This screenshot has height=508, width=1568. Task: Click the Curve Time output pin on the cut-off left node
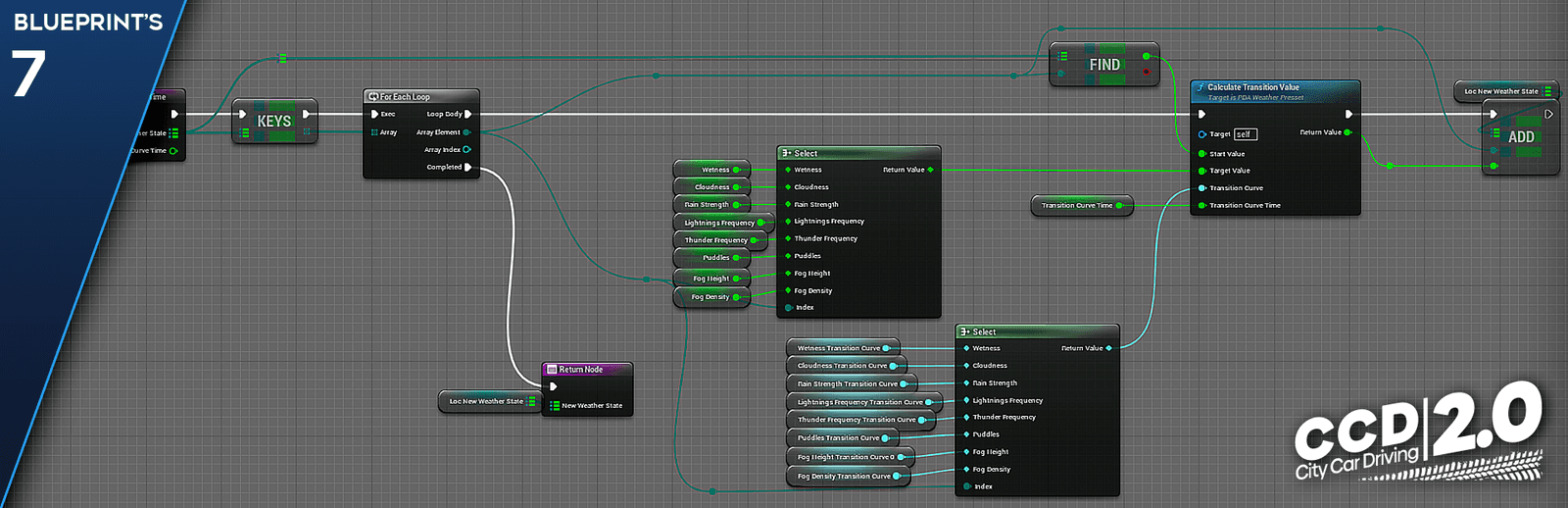[173, 151]
